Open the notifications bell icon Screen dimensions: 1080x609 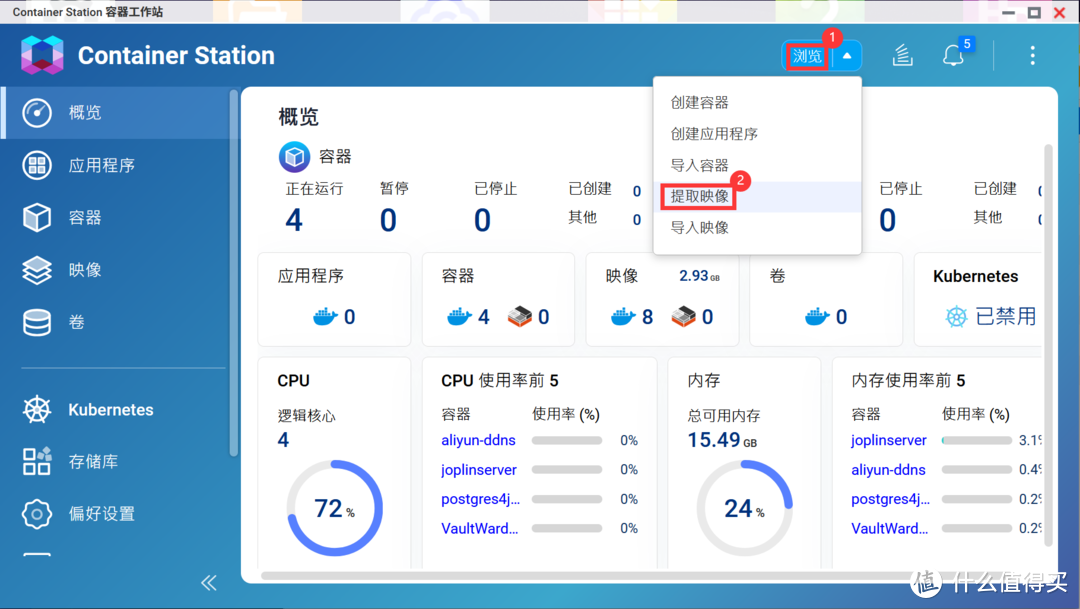pos(953,55)
